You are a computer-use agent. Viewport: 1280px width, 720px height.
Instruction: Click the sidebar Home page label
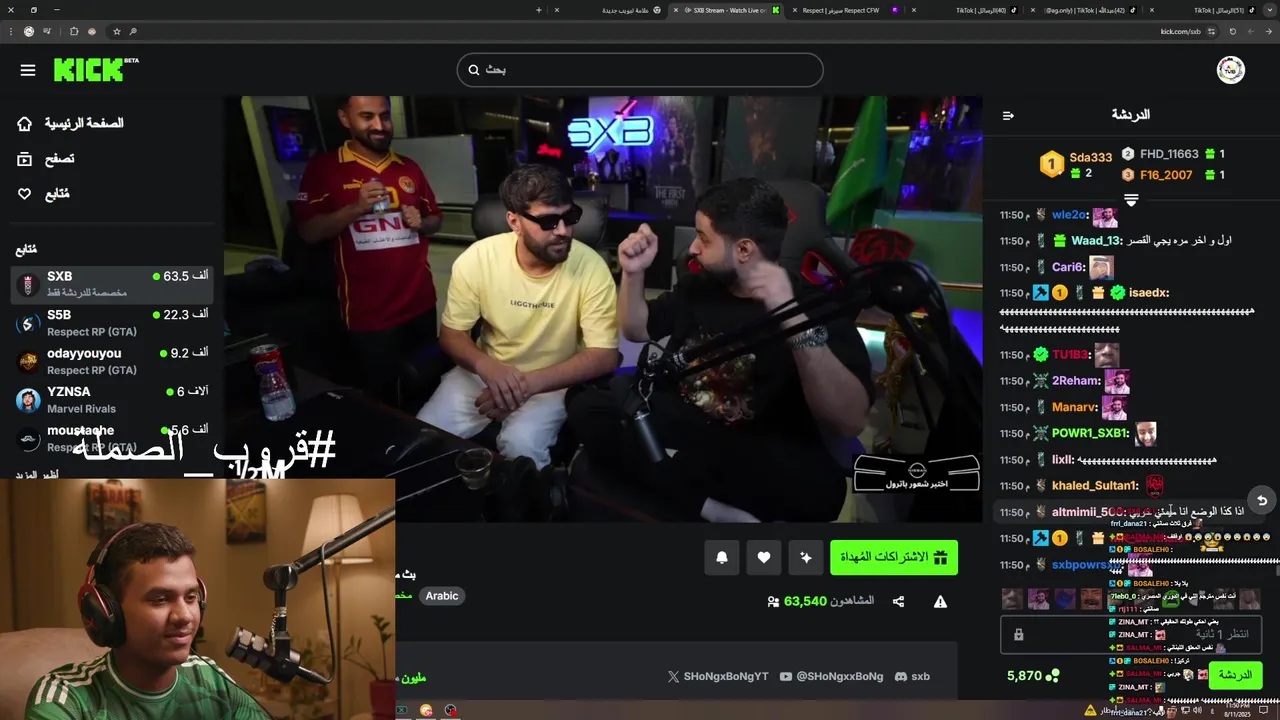[84, 123]
